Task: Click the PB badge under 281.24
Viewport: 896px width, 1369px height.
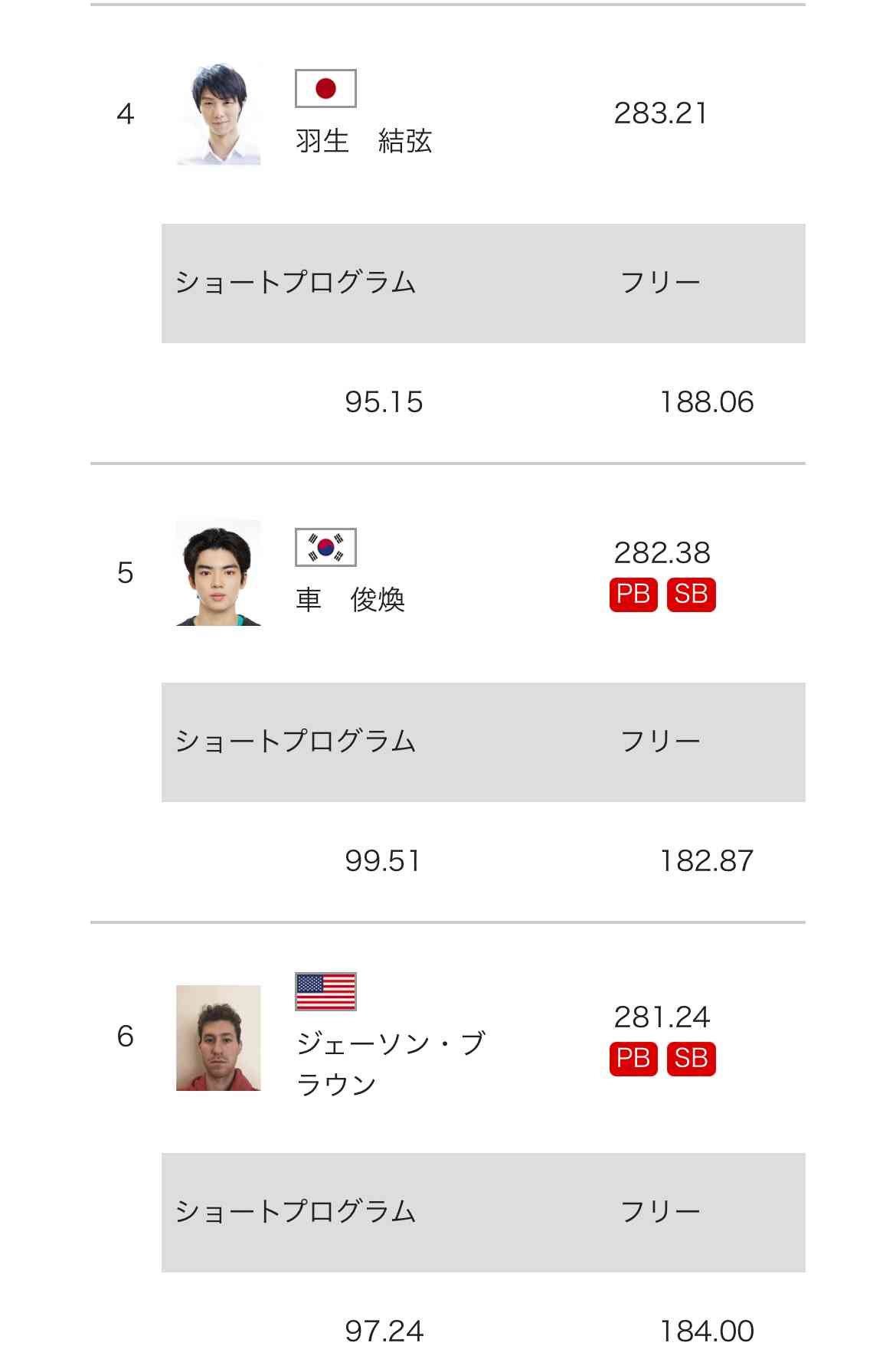Action: click(633, 1059)
